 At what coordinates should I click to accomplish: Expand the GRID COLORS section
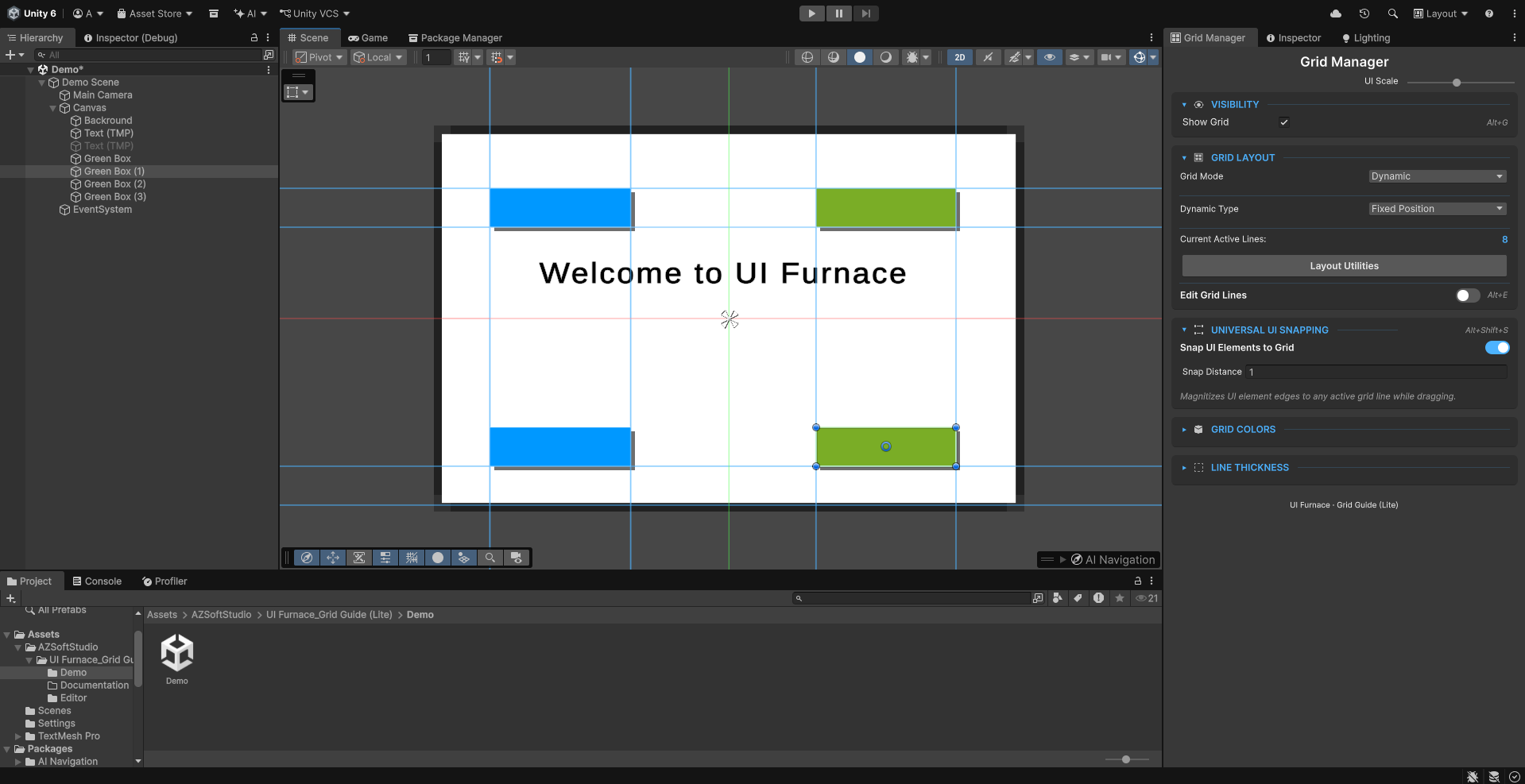coord(1243,430)
